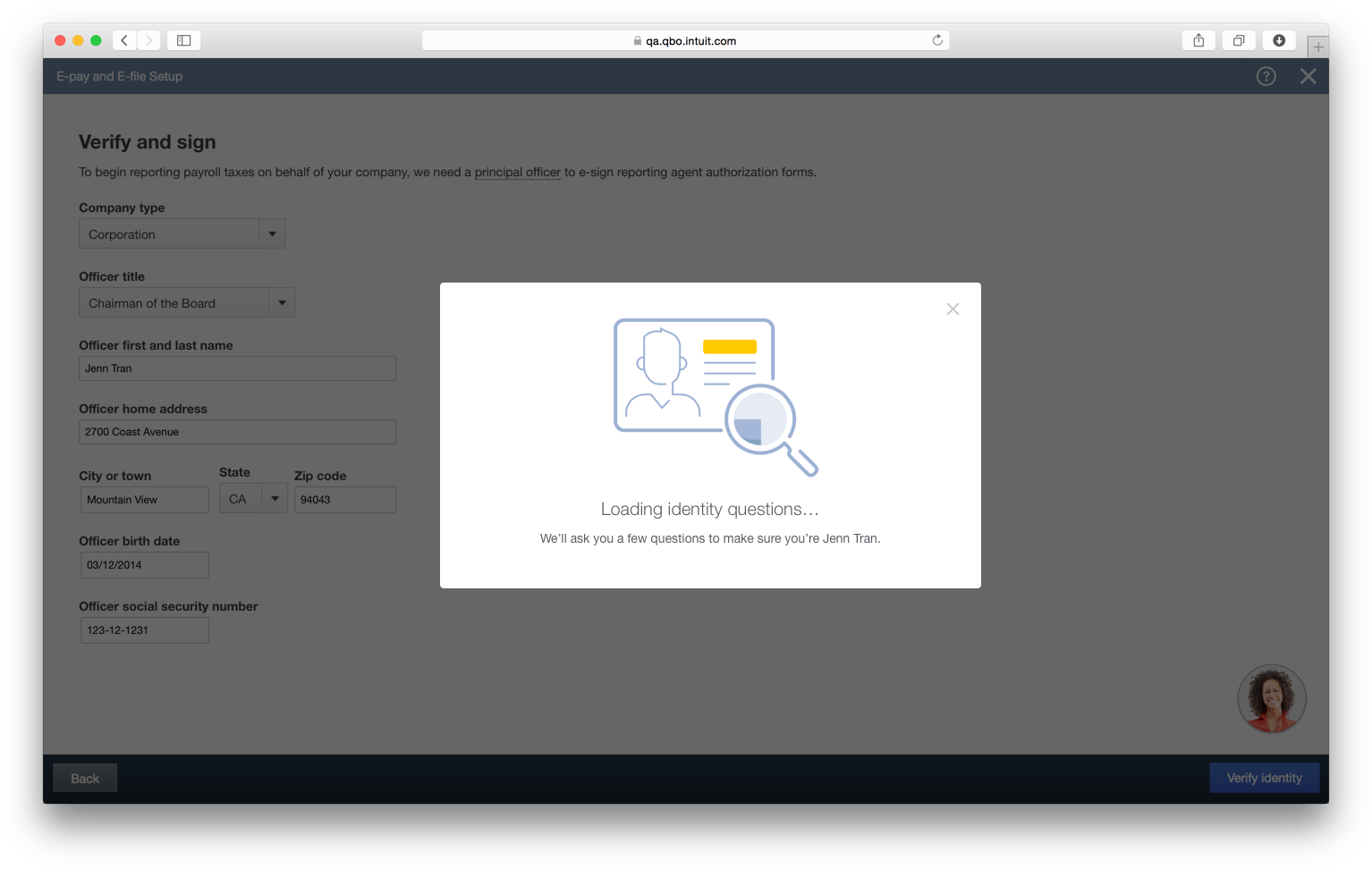Click the Officer first and last name field
Viewport: 1372px width, 870px height.
[x=237, y=368]
